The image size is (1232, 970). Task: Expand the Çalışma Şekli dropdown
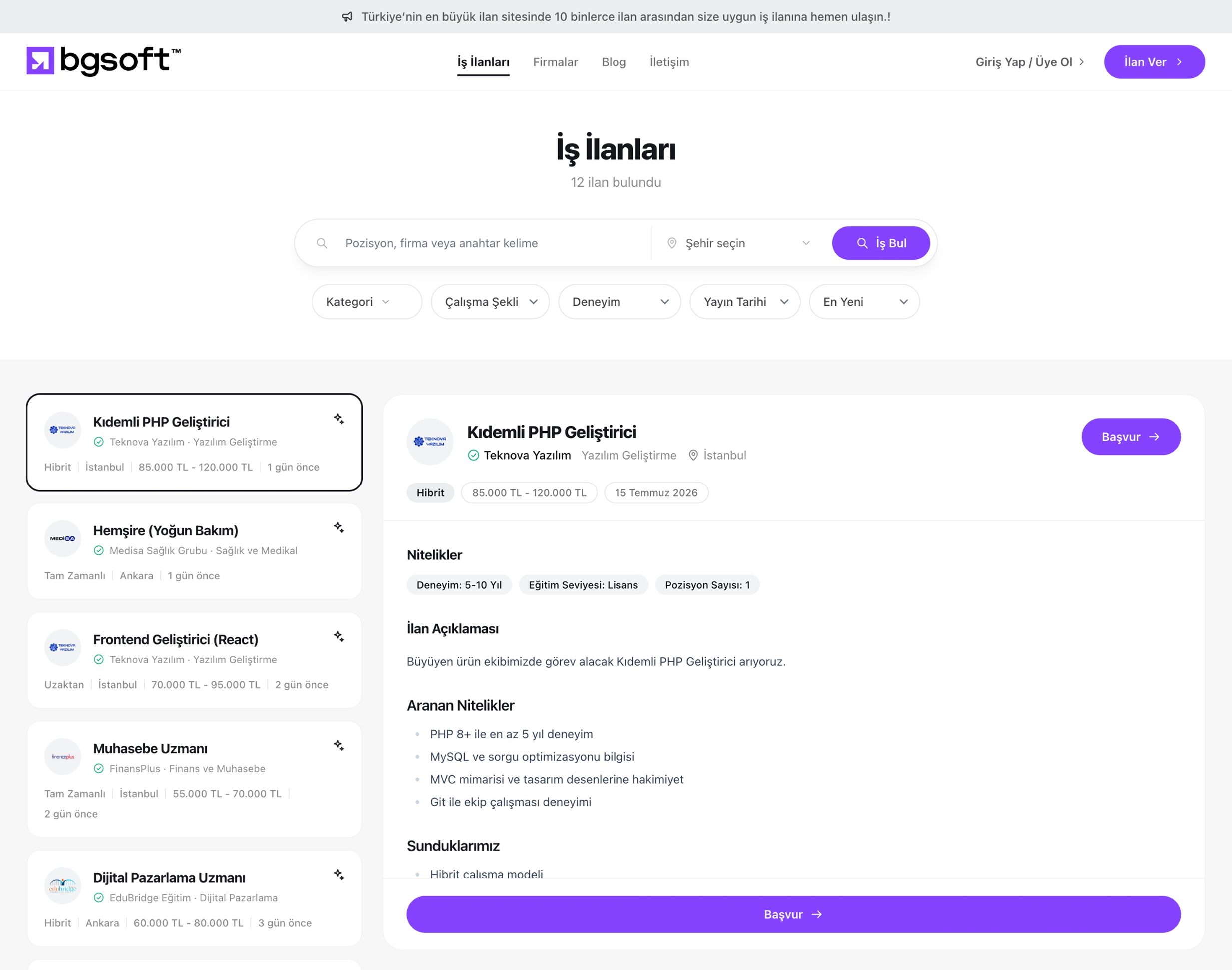pos(490,302)
